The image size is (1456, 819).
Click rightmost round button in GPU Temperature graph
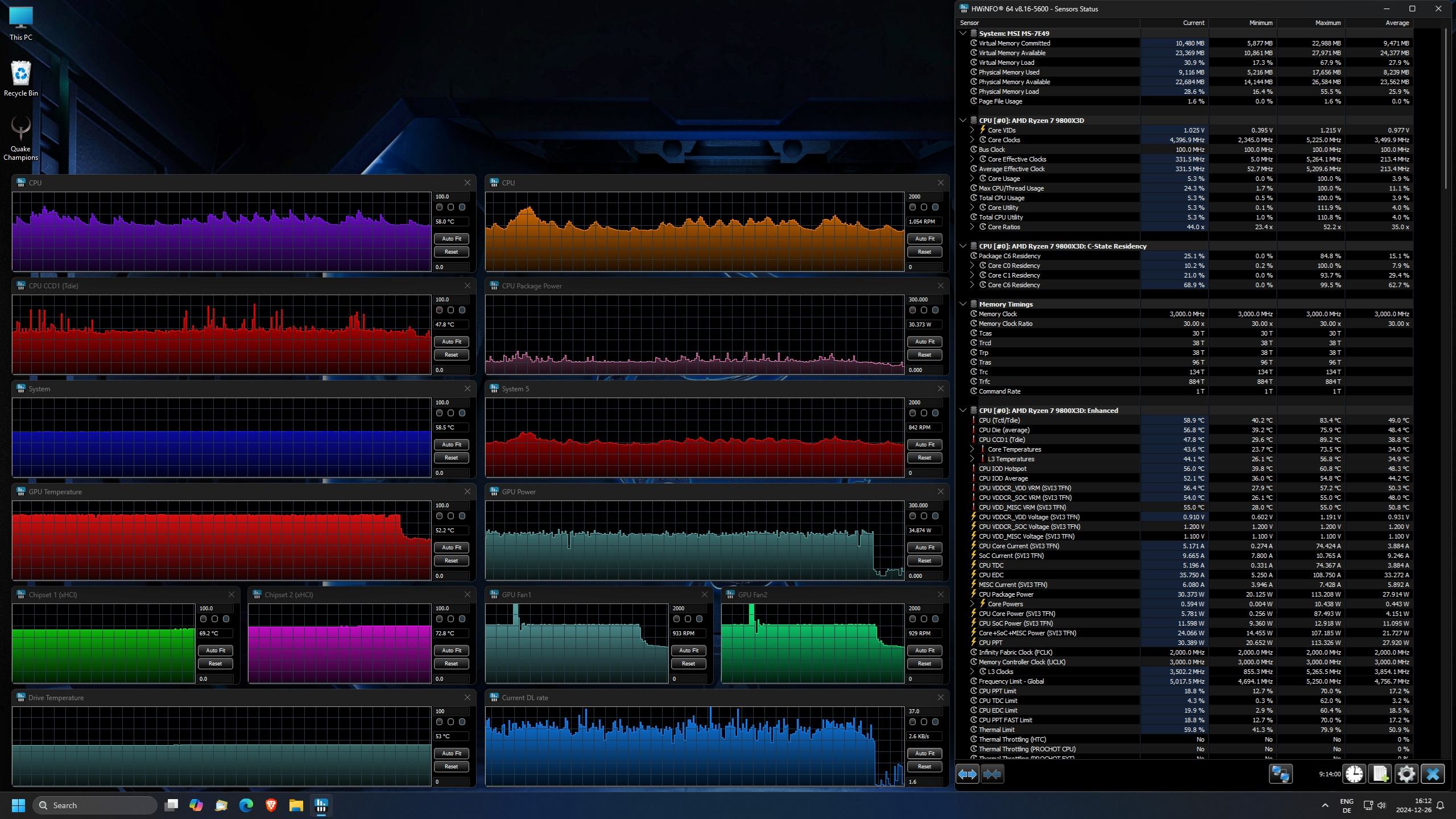(462, 516)
